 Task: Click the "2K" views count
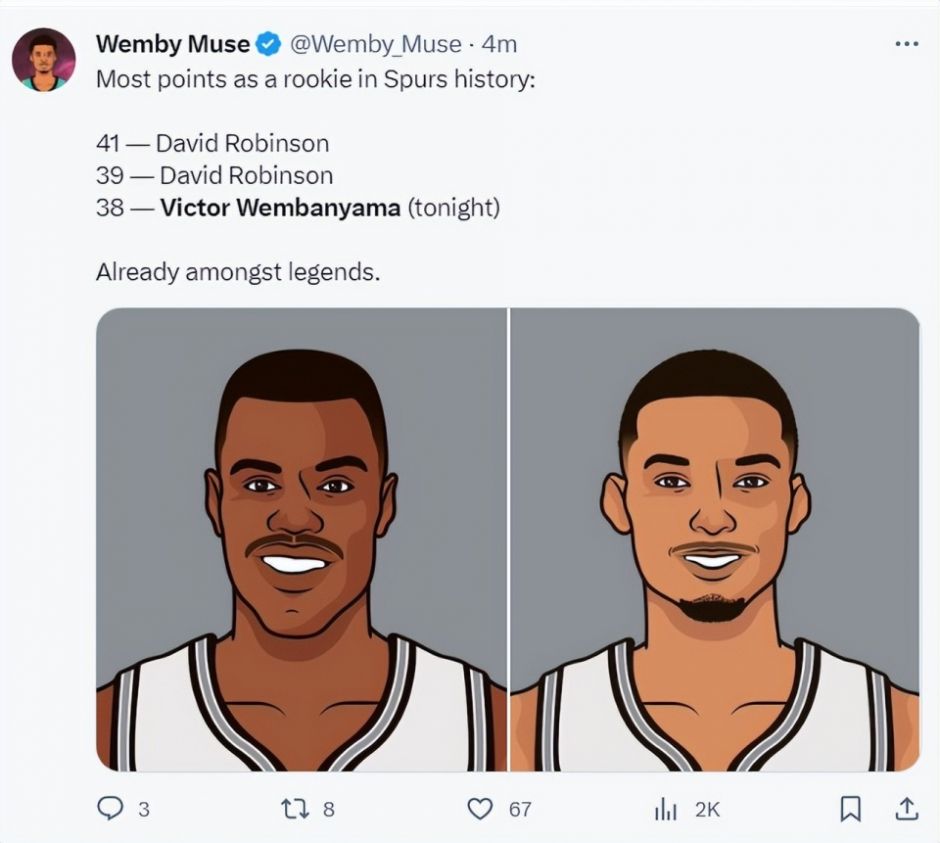pos(706,809)
